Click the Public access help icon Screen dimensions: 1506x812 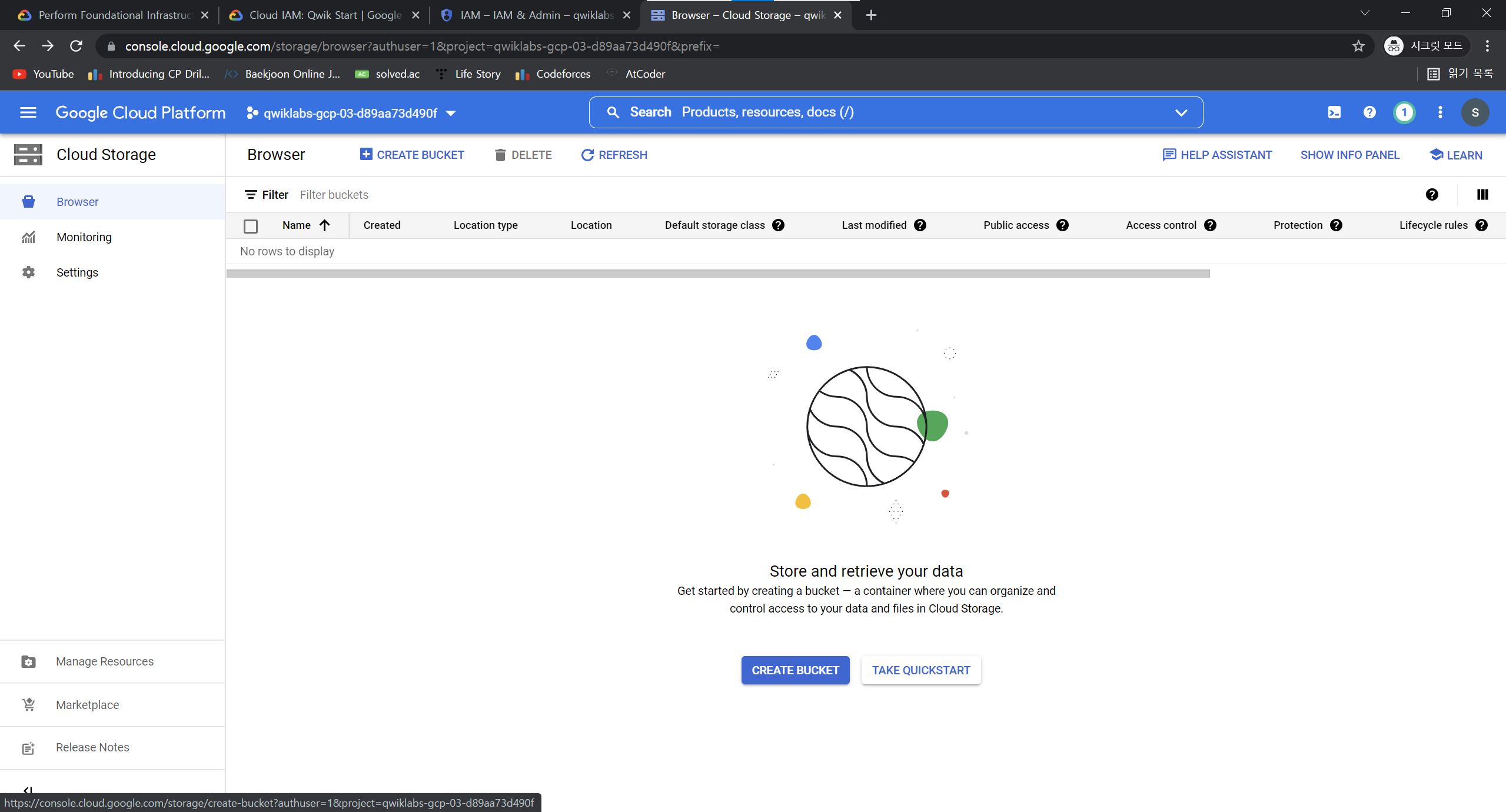pyautogui.click(x=1062, y=225)
